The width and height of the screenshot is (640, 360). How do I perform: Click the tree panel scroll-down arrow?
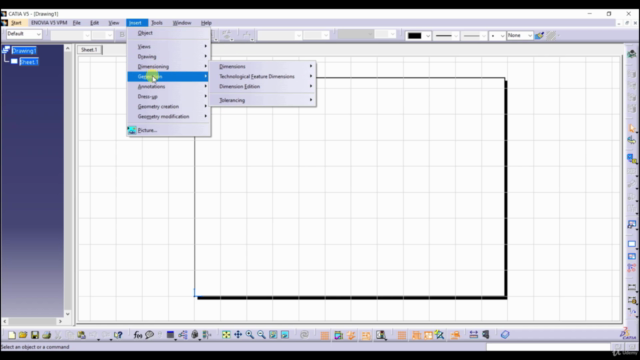click(x=68, y=314)
